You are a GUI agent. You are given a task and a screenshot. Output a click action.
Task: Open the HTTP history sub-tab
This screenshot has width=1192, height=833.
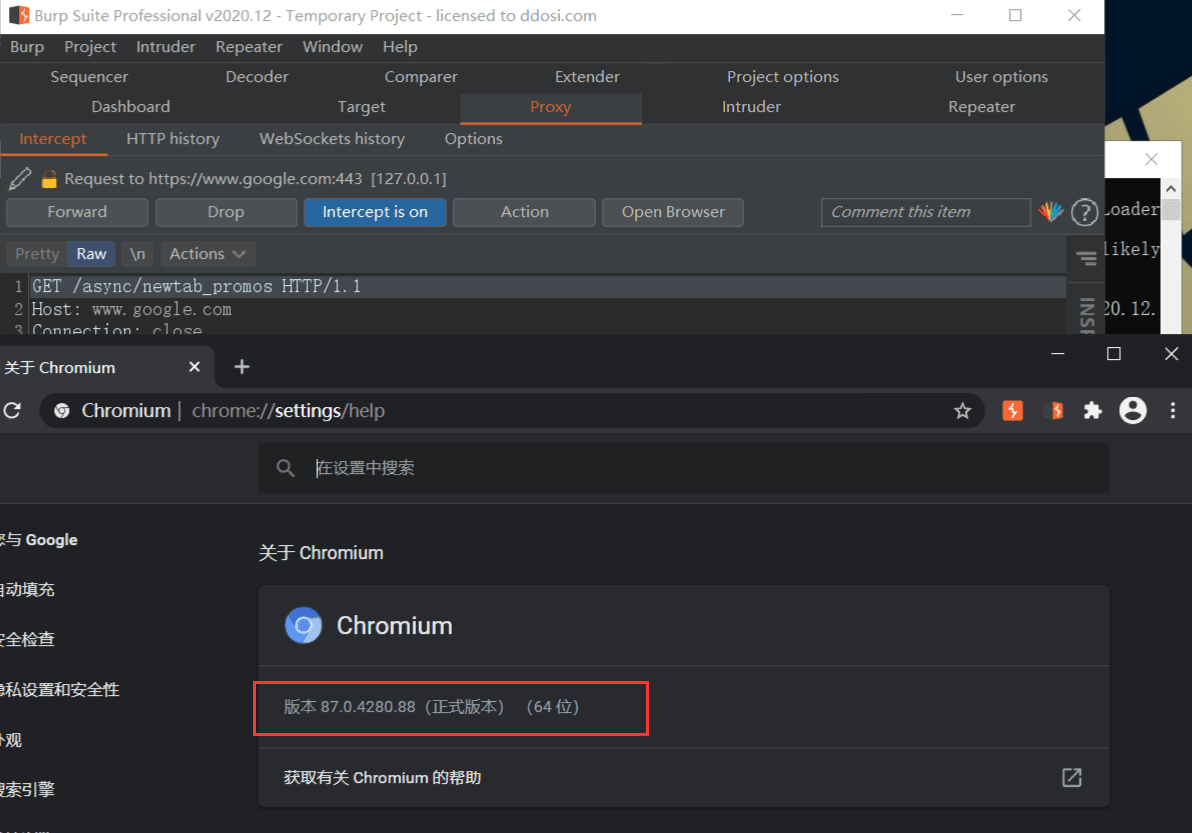point(173,139)
